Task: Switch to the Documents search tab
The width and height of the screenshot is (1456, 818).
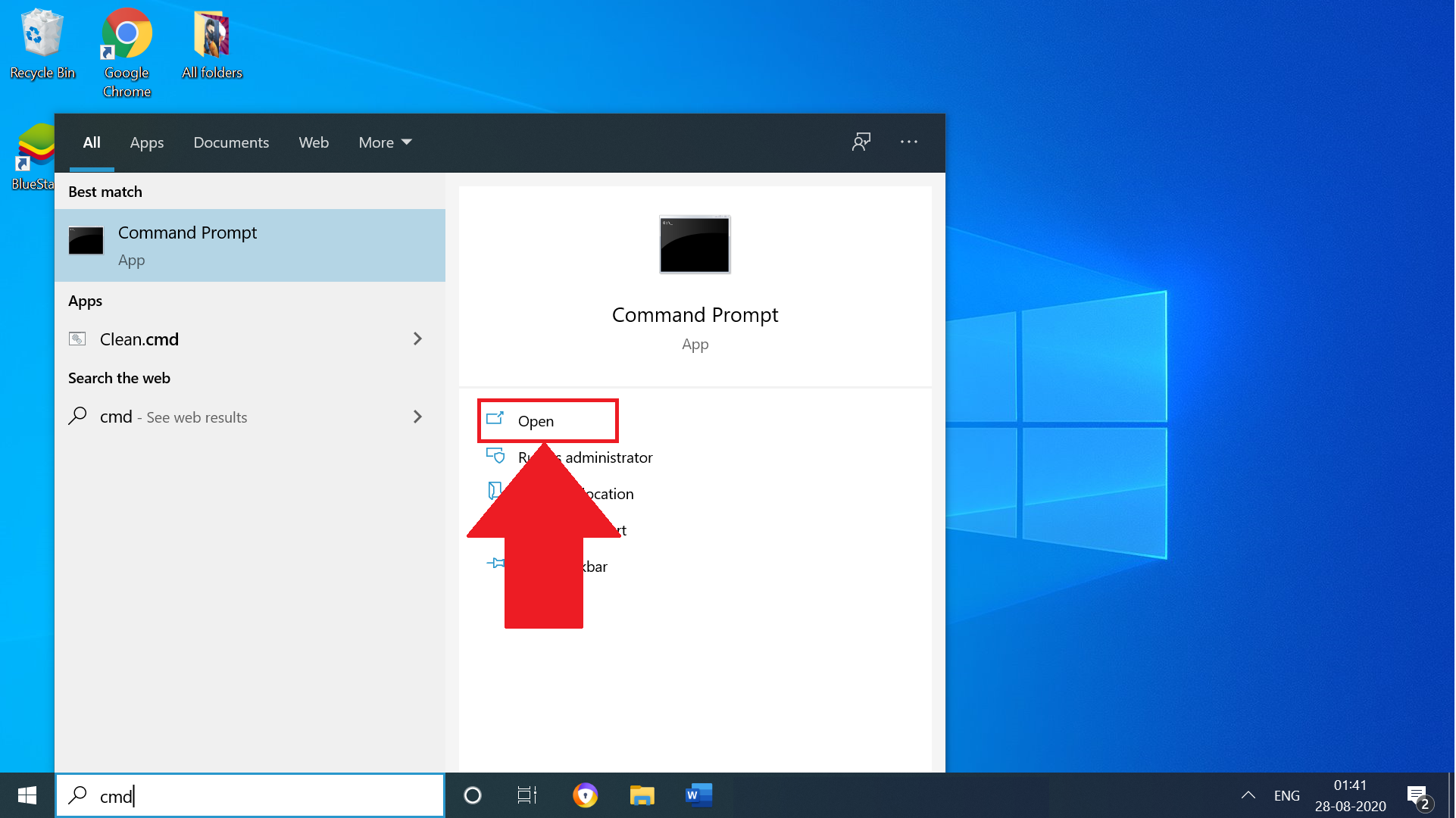Action: point(231,142)
